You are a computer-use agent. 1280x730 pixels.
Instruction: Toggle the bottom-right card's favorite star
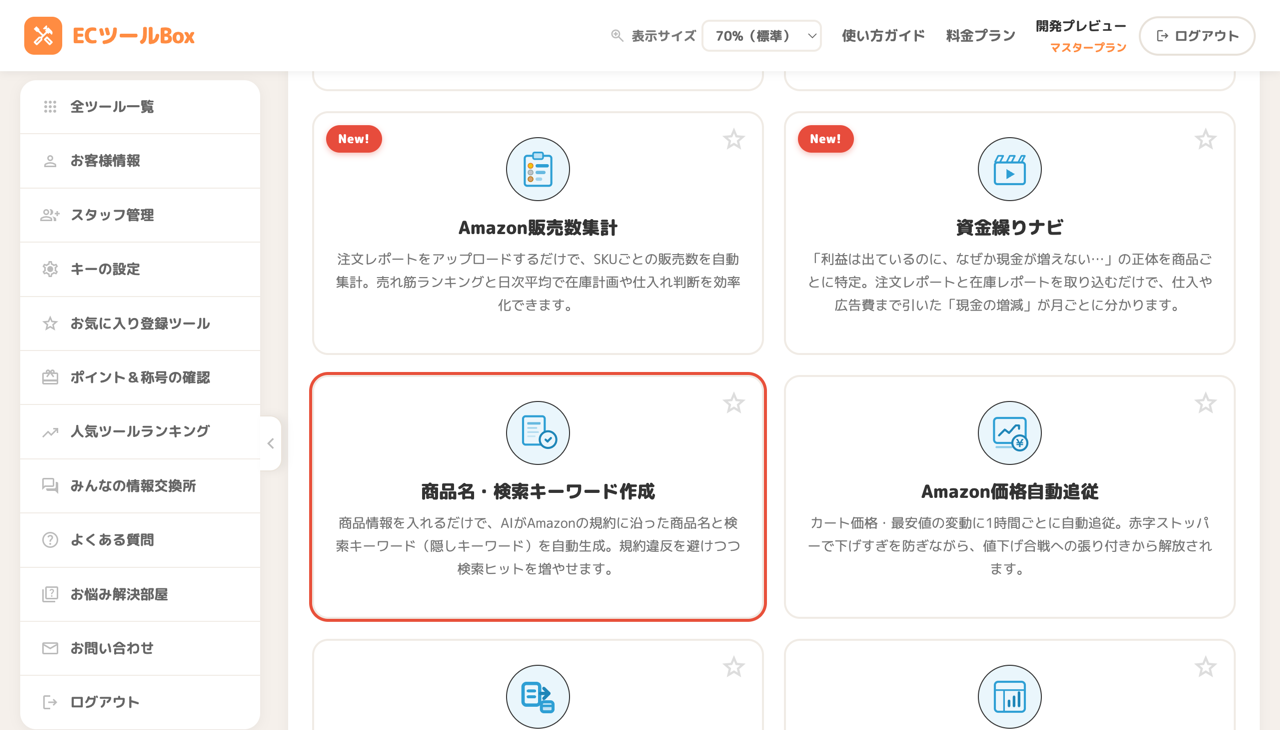tap(1206, 667)
